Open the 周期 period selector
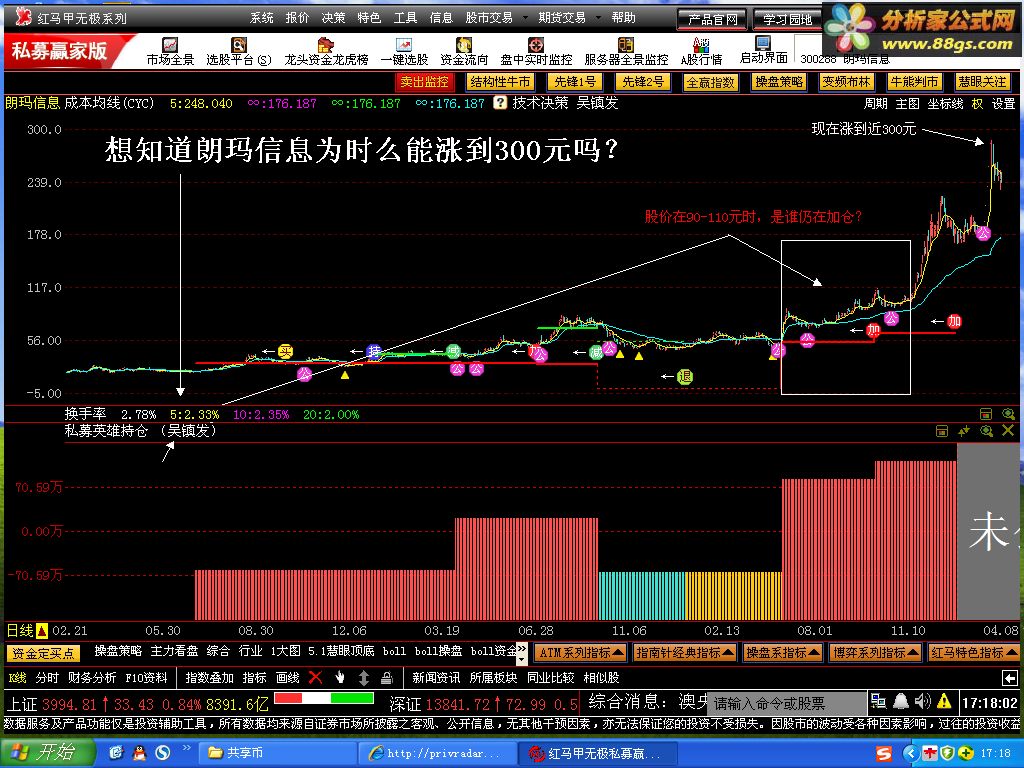The width and height of the screenshot is (1024, 768). (875, 104)
